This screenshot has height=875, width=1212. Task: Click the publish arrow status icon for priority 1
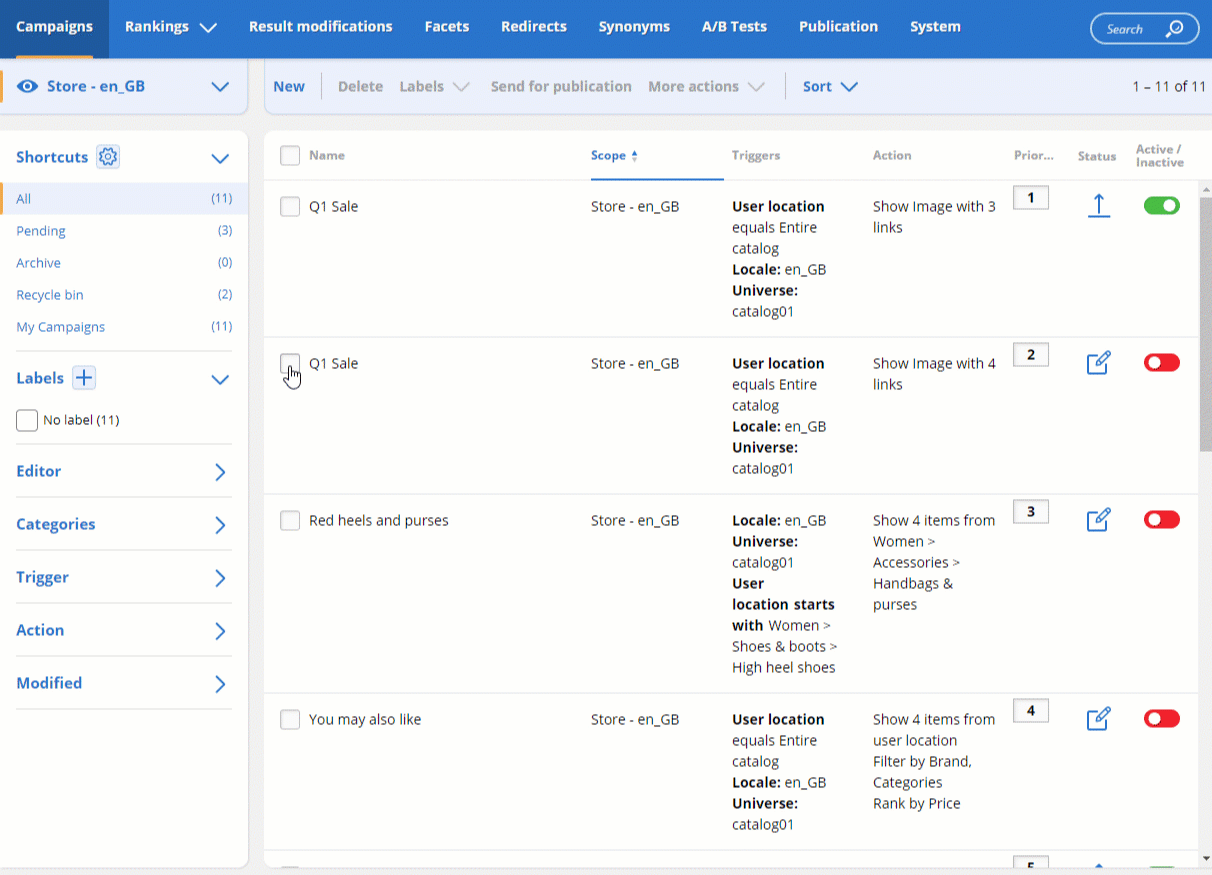pyautogui.click(x=1098, y=206)
